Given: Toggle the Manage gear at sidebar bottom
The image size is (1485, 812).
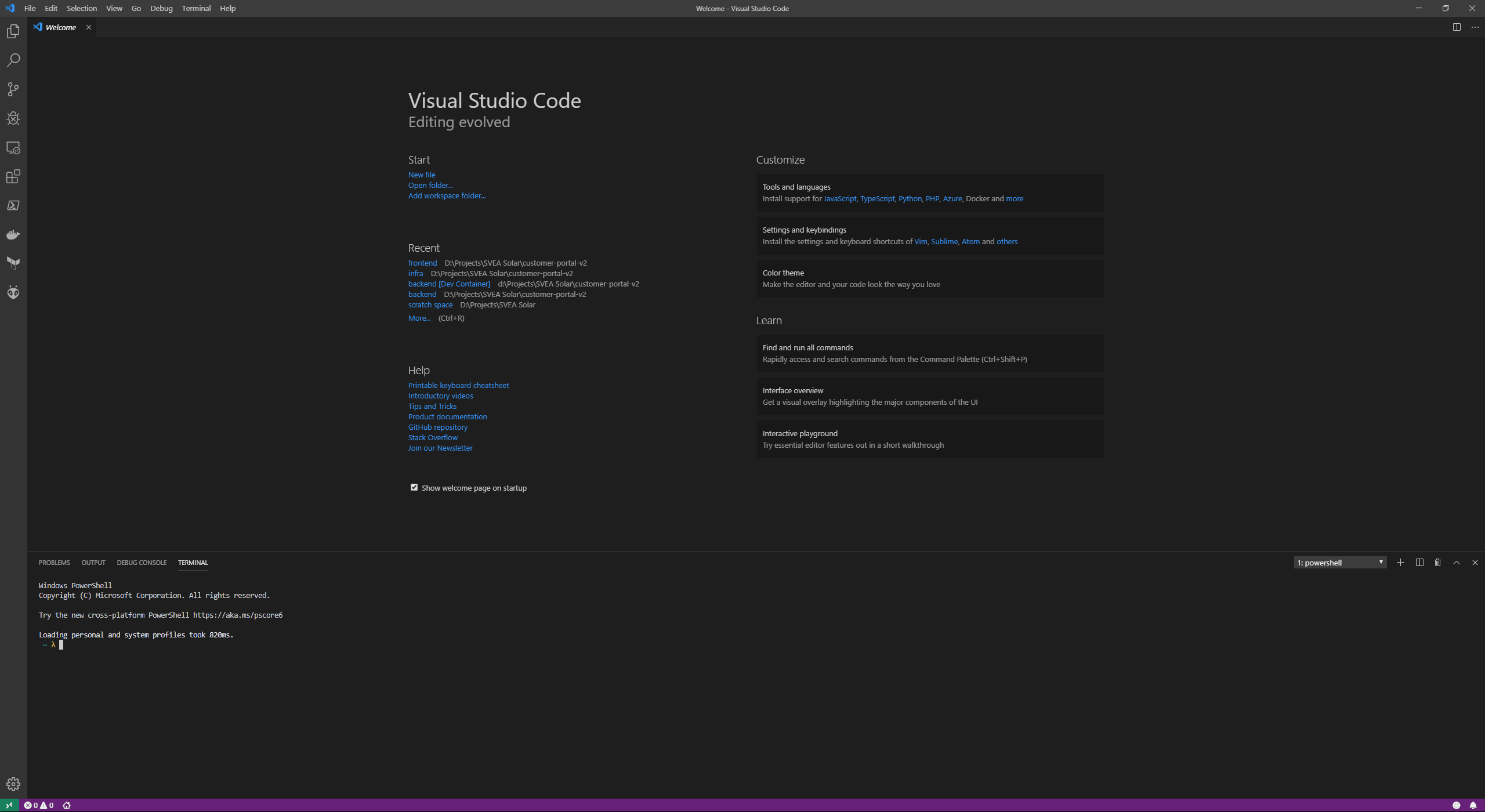Looking at the screenshot, I should (x=13, y=783).
